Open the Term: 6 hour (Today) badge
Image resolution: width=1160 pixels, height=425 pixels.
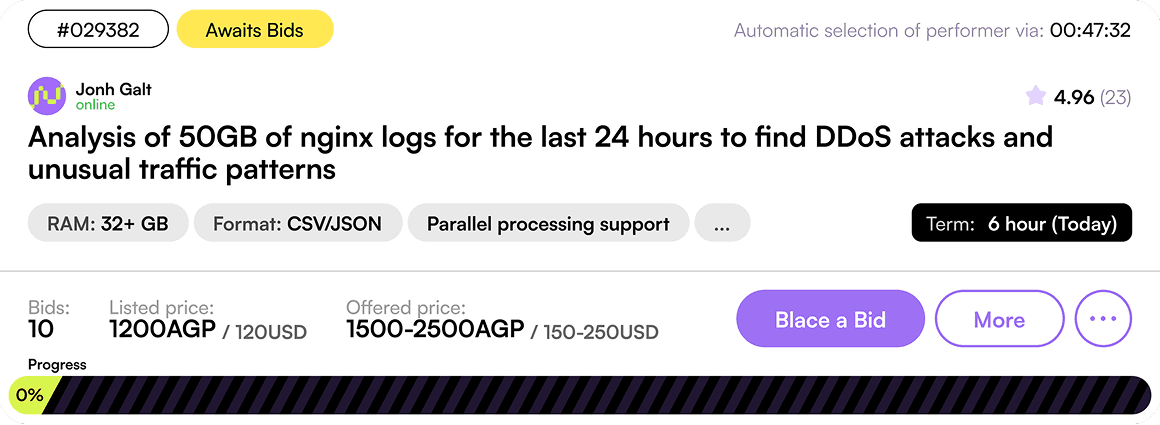point(1021,223)
